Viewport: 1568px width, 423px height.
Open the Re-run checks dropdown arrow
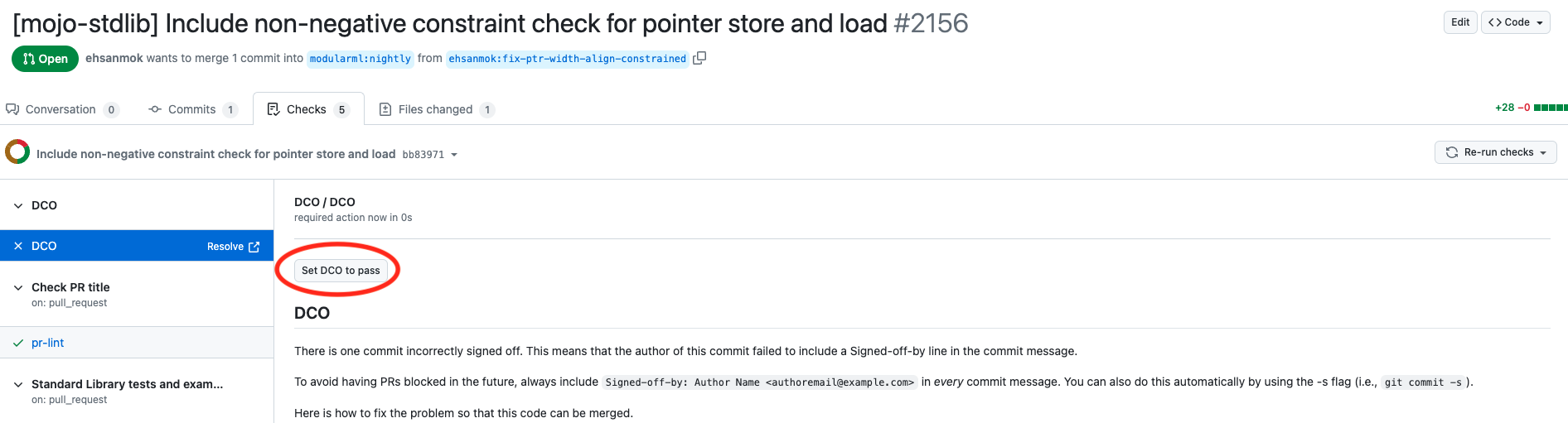[1543, 153]
